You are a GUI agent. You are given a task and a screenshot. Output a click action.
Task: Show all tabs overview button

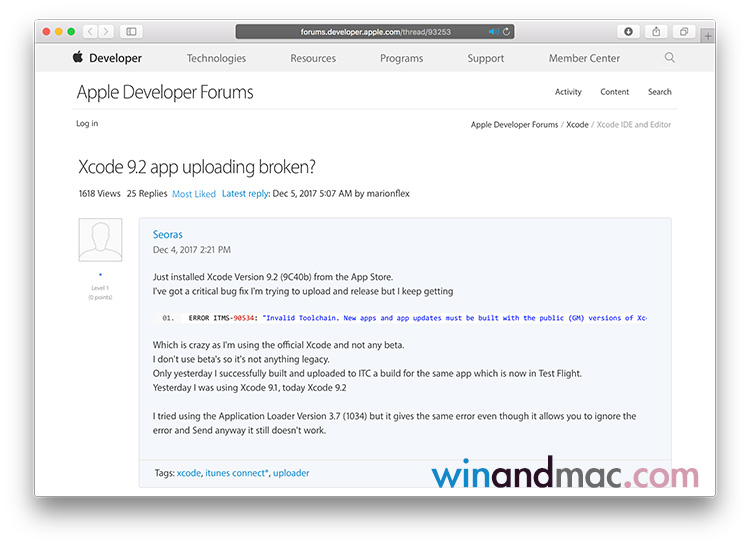point(684,32)
